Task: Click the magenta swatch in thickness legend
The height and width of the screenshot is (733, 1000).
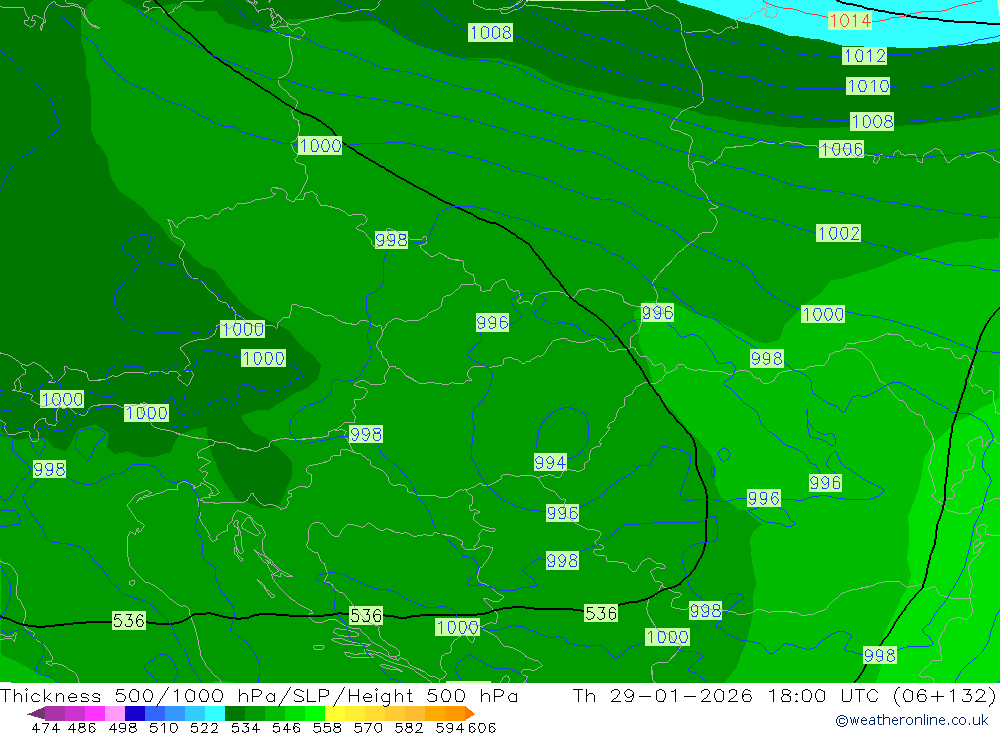Action: pyautogui.click(x=95, y=713)
